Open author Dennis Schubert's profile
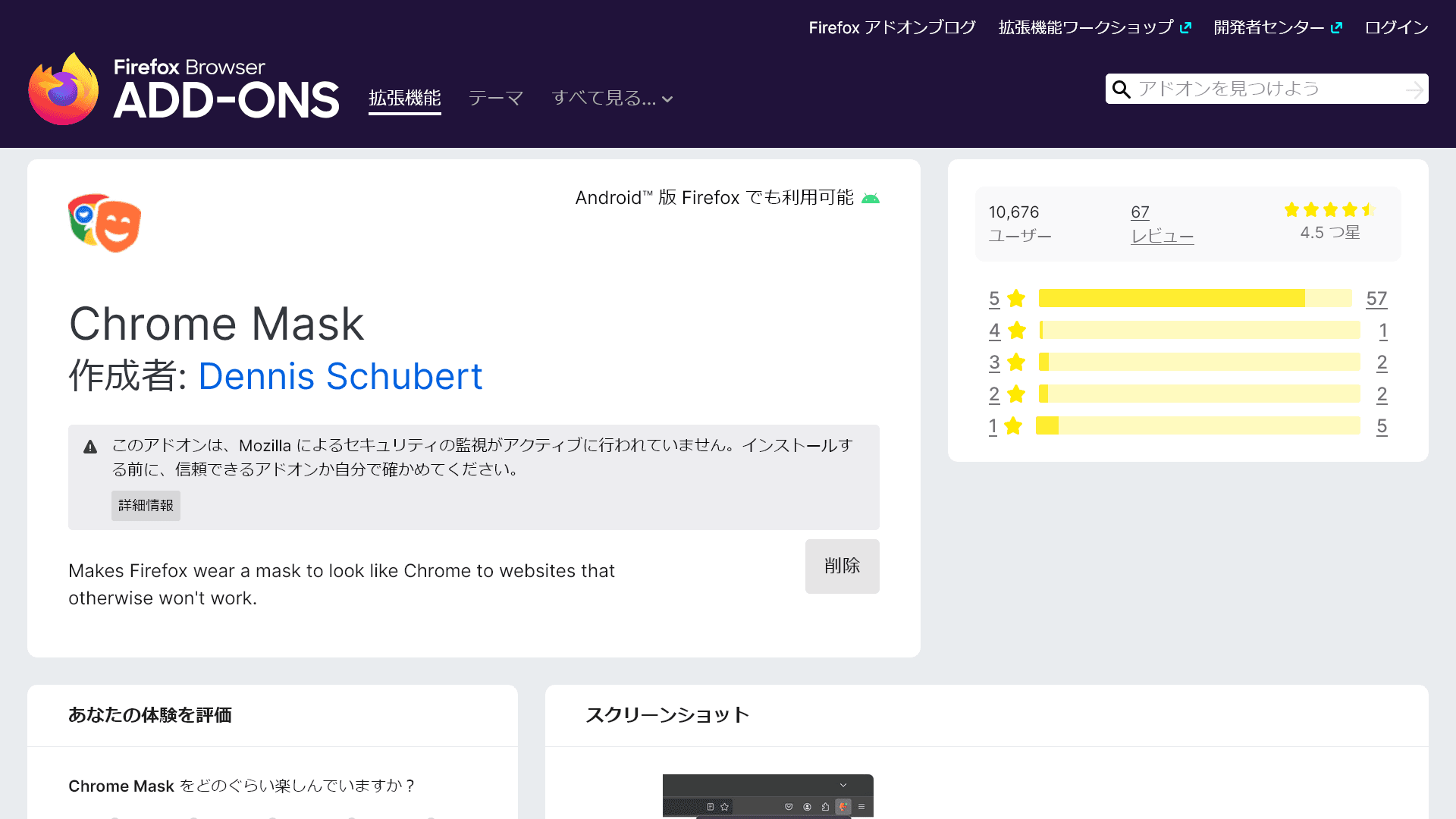Image resolution: width=1456 pixels, height=819 pixels. click(x=340, y=376)
